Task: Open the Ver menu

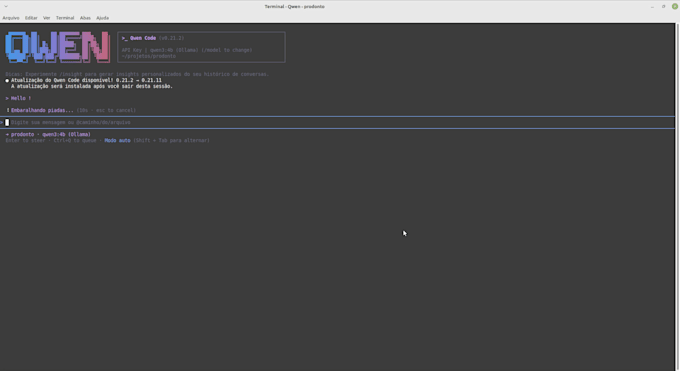Action: click(x=46, y=18)
